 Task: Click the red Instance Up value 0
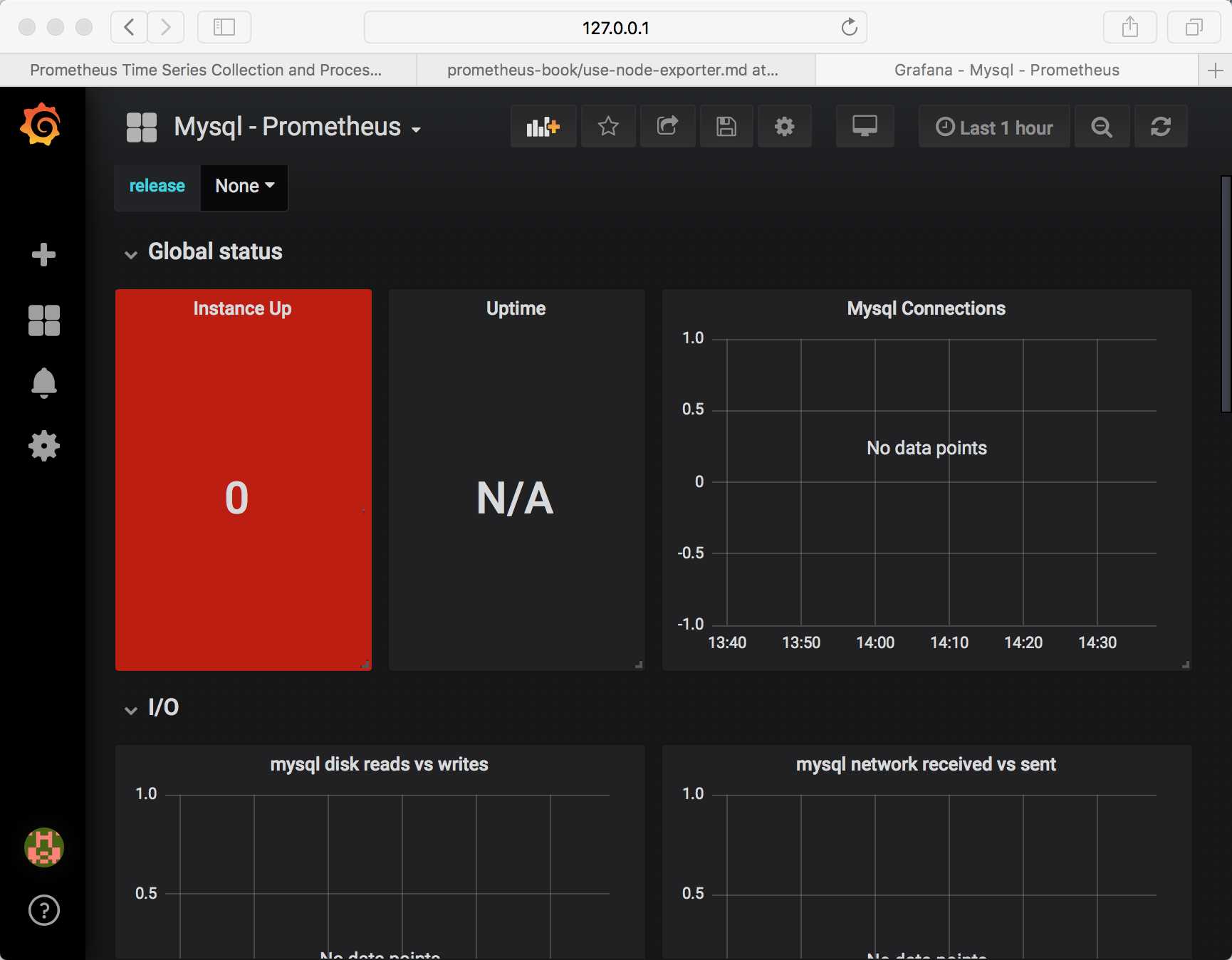coord(237,498)
